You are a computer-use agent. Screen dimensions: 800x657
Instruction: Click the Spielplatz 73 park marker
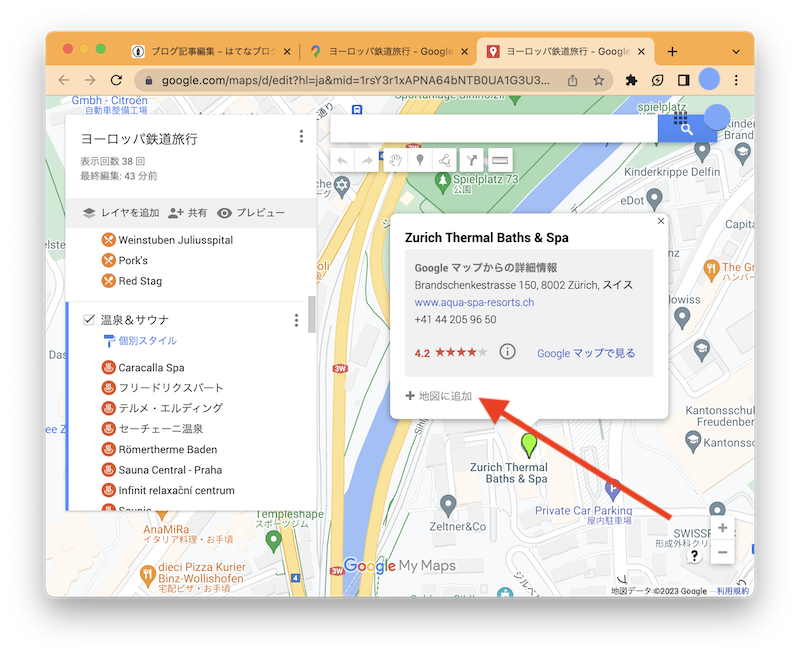click(442, 181)
